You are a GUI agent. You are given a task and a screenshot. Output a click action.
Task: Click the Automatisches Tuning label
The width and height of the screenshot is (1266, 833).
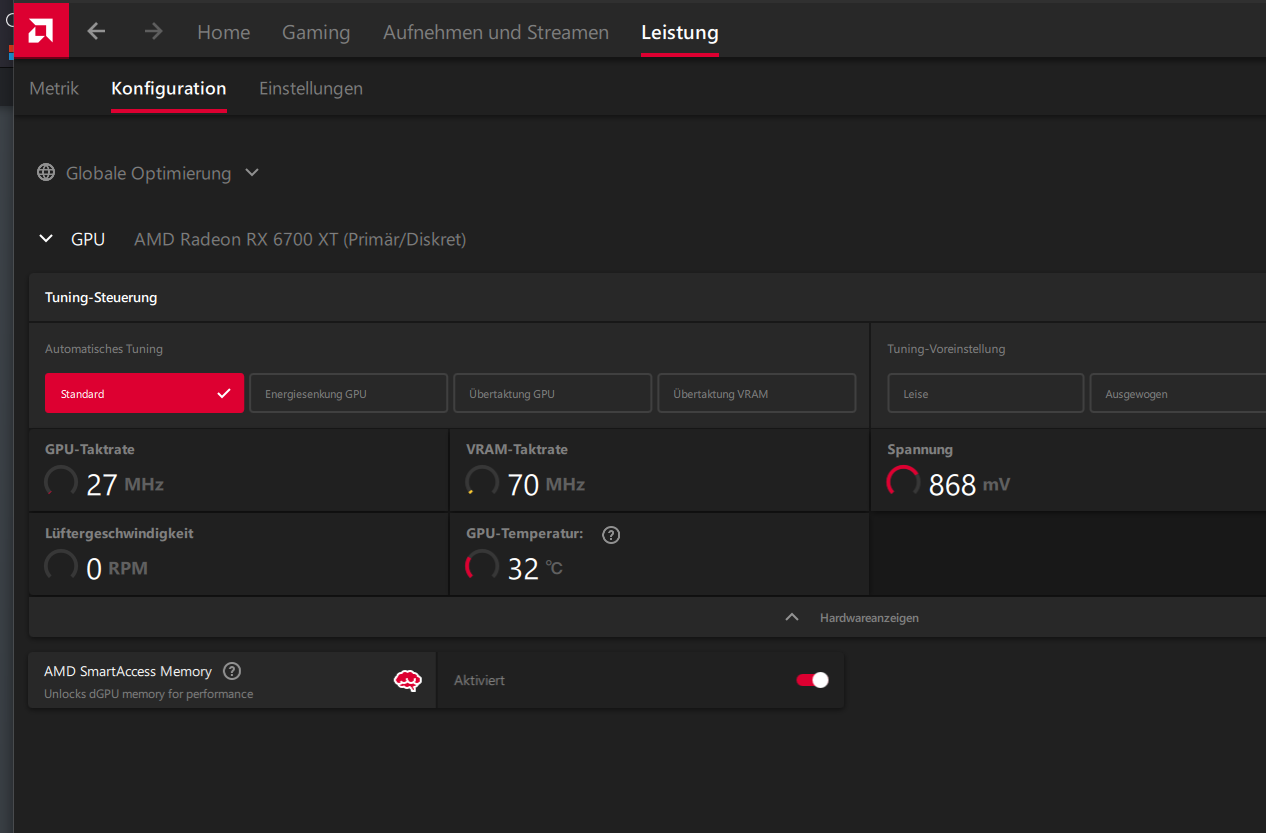click(x=104, y=349)
